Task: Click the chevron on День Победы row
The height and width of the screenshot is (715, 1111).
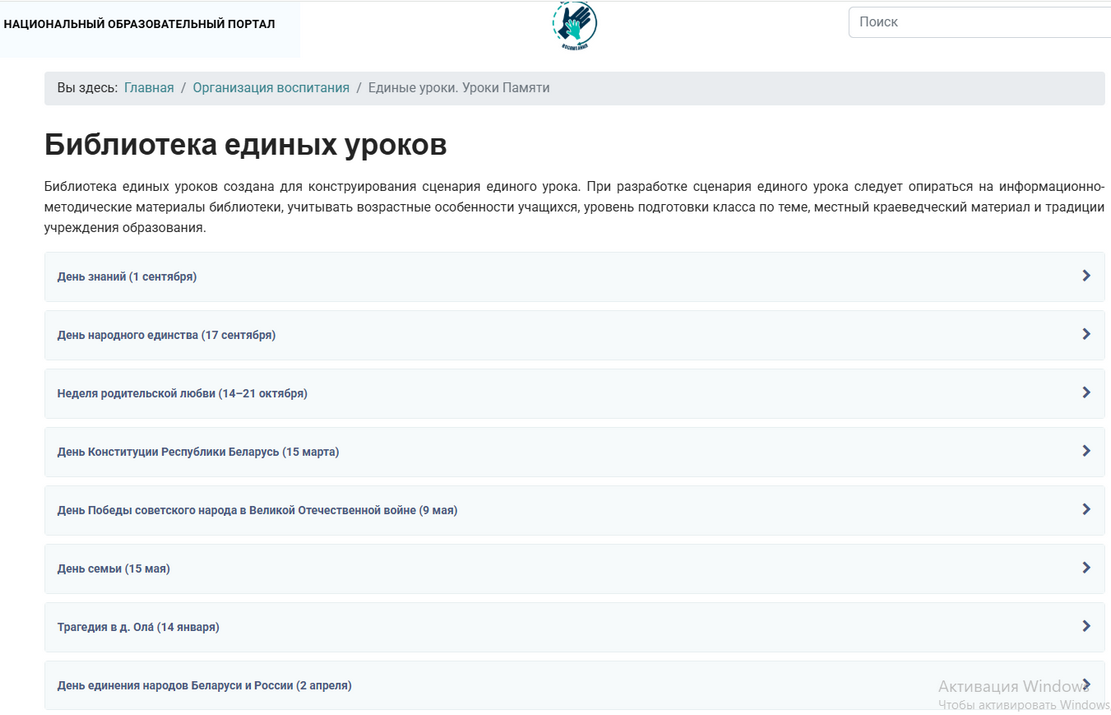Action: pyautogui.click(x=1086, y=509)
